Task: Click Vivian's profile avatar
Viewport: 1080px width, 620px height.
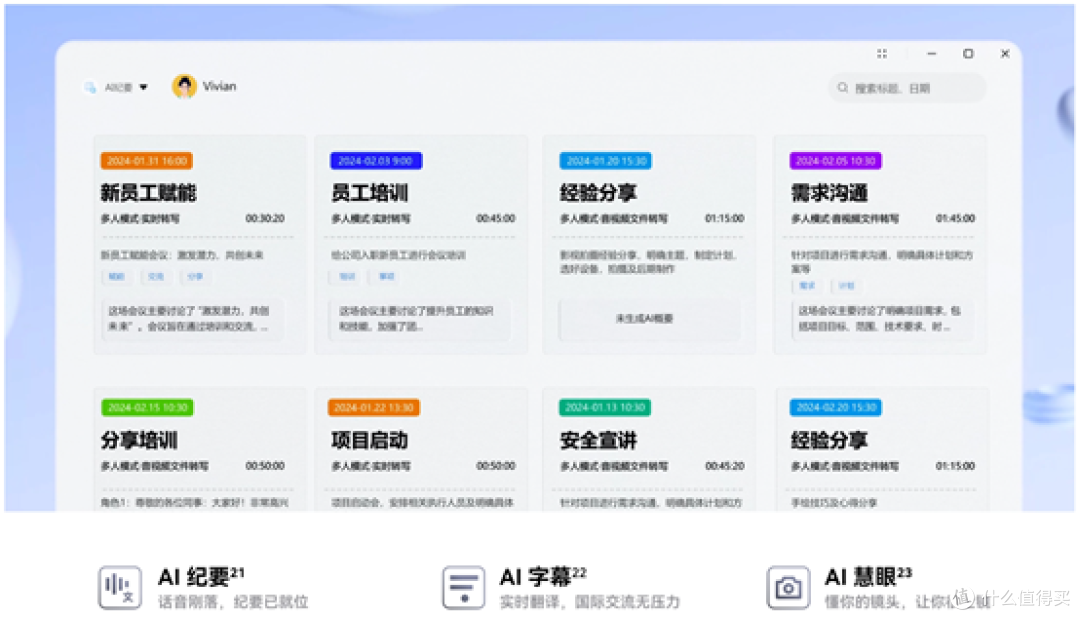Action: pos(184,86)
